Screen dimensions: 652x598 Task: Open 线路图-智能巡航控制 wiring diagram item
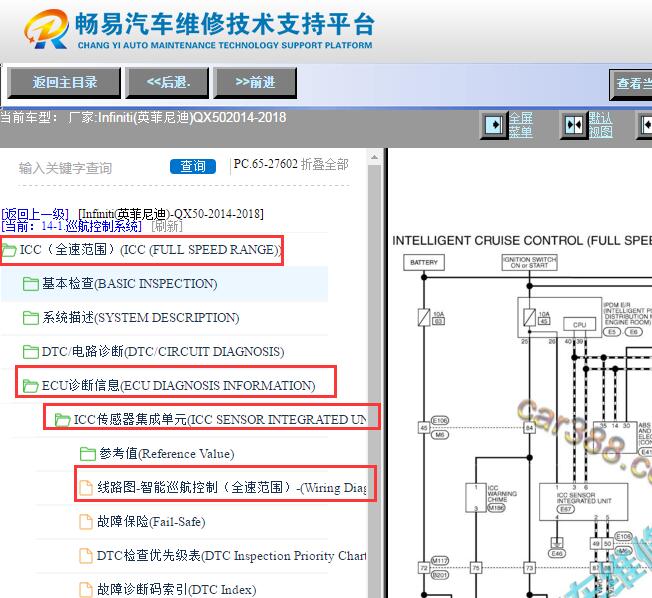coord(232,487)
